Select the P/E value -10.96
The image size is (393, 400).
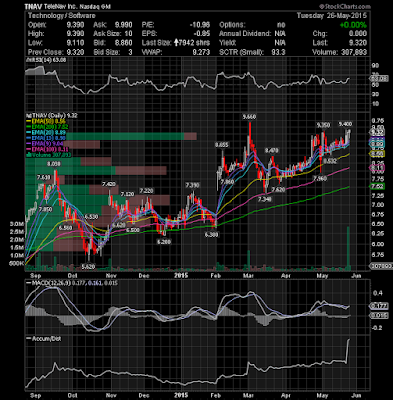(200, 25)
